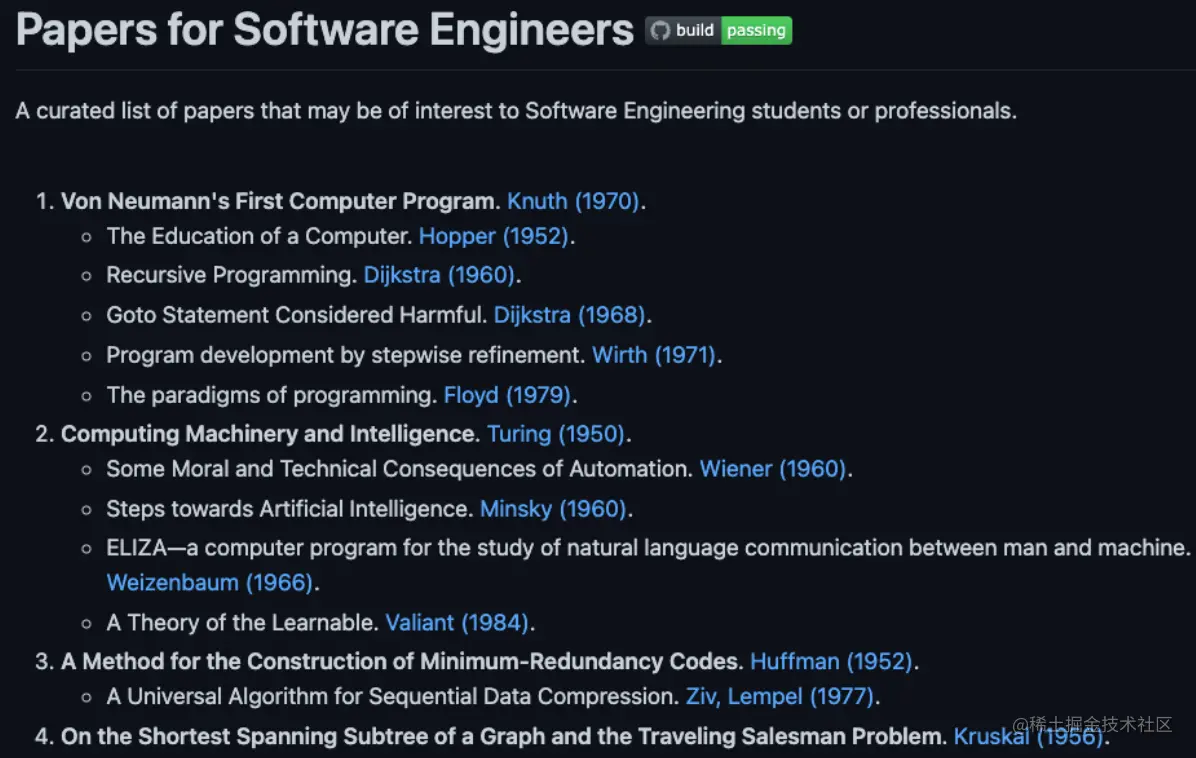1196x758 pixels.
Task: Click the Von Neumann's First Computer Program title
Action: (279, 201)
